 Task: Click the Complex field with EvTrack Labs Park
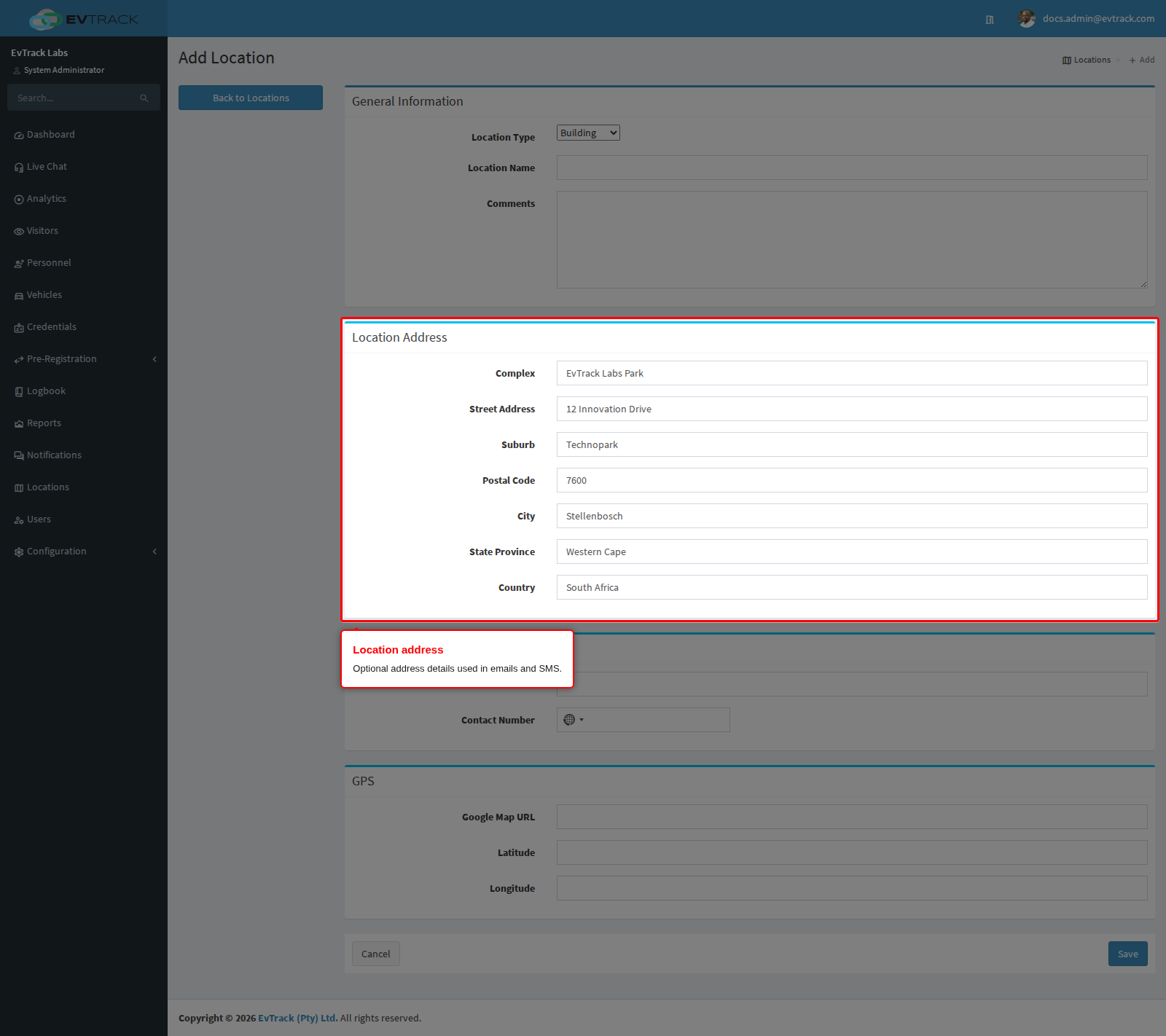(x=852, y=373)
